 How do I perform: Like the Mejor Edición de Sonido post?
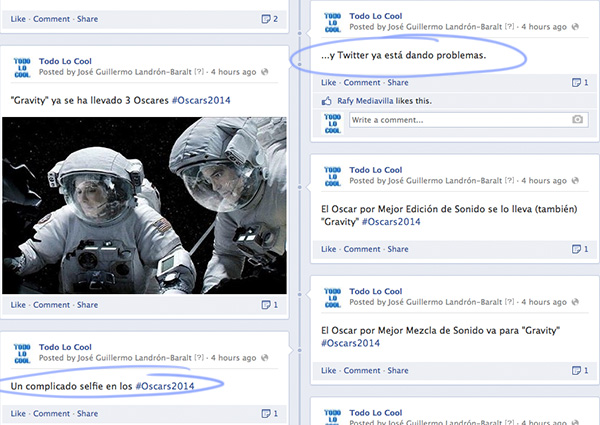328,249
